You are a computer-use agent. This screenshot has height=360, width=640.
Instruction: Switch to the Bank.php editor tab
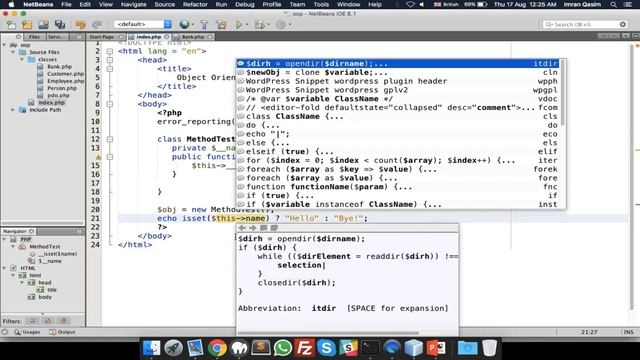click(193, 37)
